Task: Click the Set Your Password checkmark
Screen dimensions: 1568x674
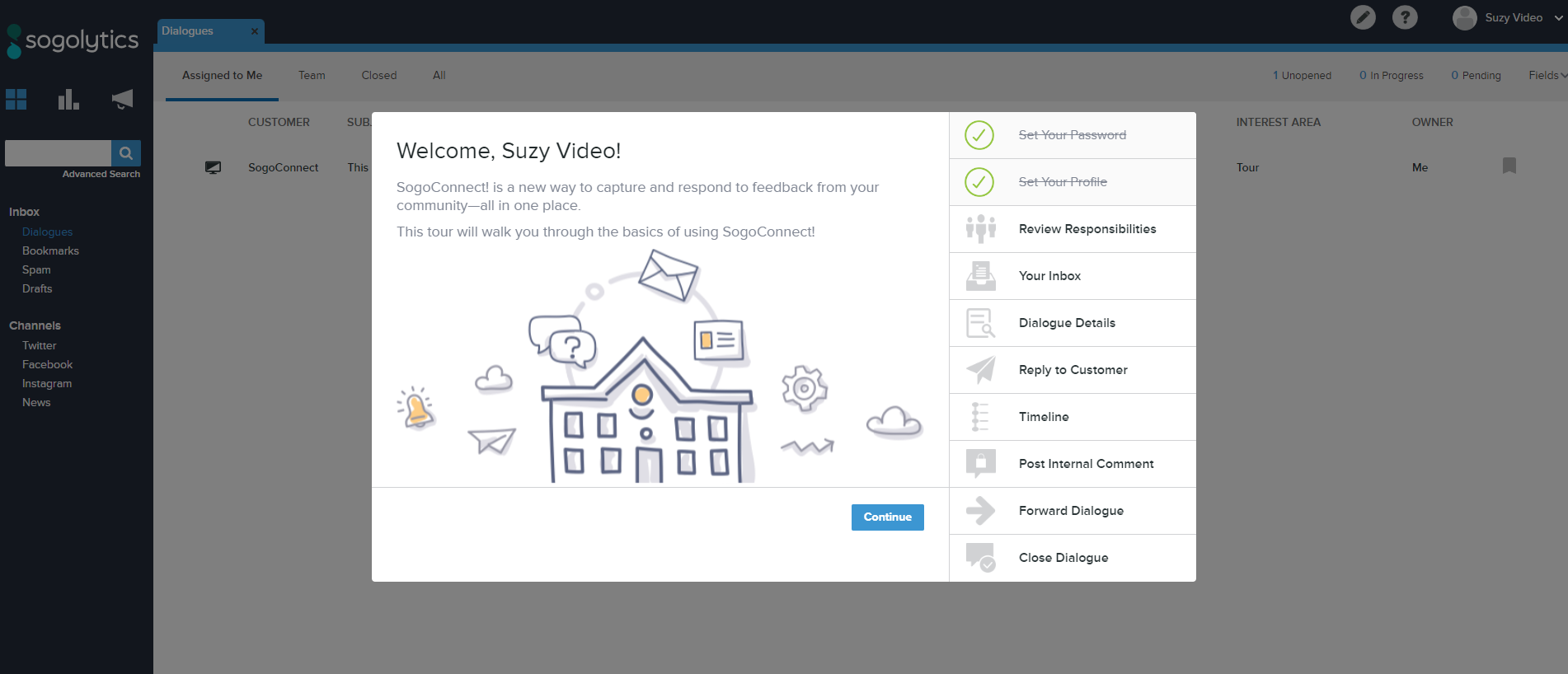Action: [x=979, y=135]
